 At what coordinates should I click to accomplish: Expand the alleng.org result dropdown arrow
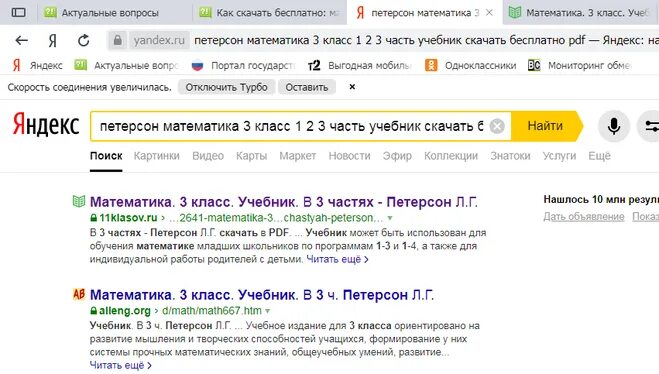click(267, 311)
